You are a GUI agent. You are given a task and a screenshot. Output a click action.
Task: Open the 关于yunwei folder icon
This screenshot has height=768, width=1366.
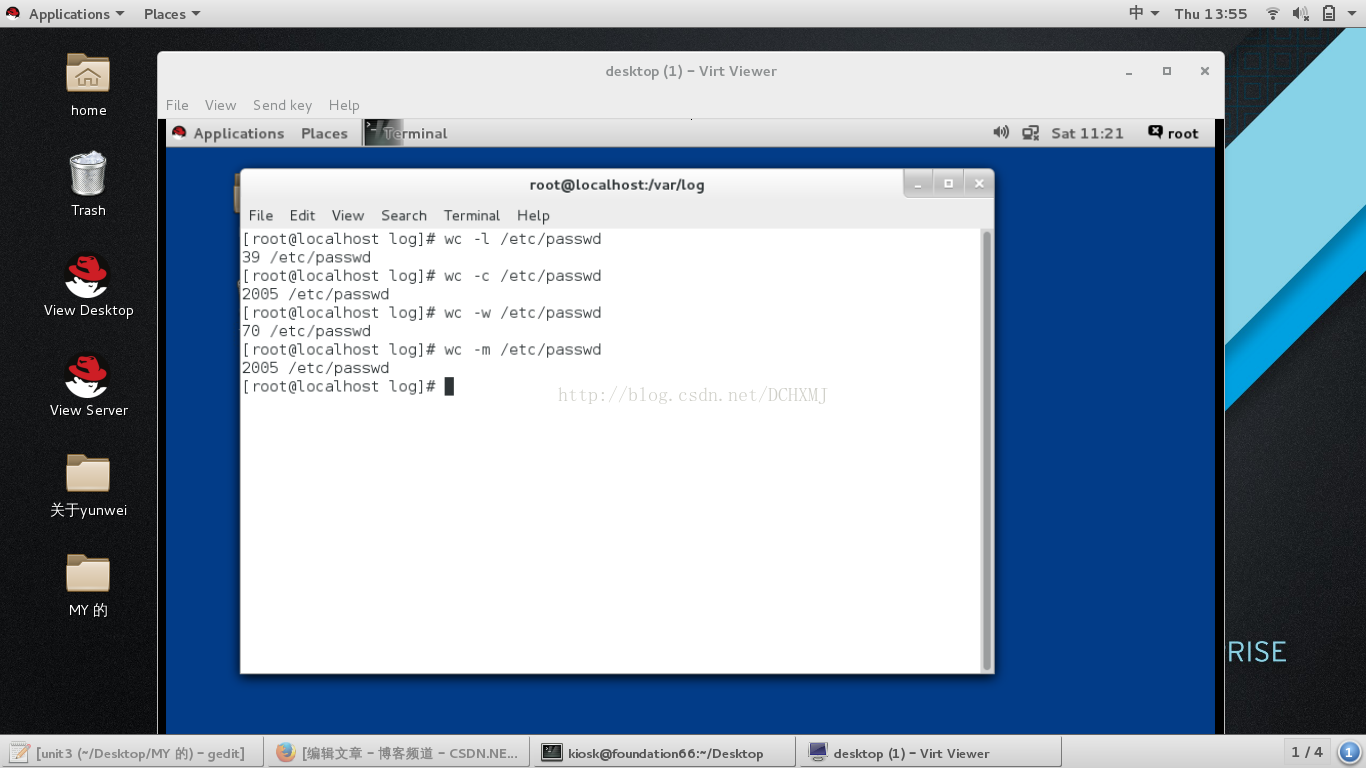coord(88,473)
